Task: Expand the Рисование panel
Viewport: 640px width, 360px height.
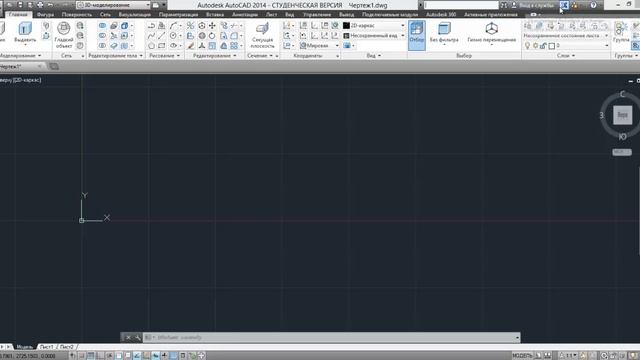Action: (x=164, y=56)
